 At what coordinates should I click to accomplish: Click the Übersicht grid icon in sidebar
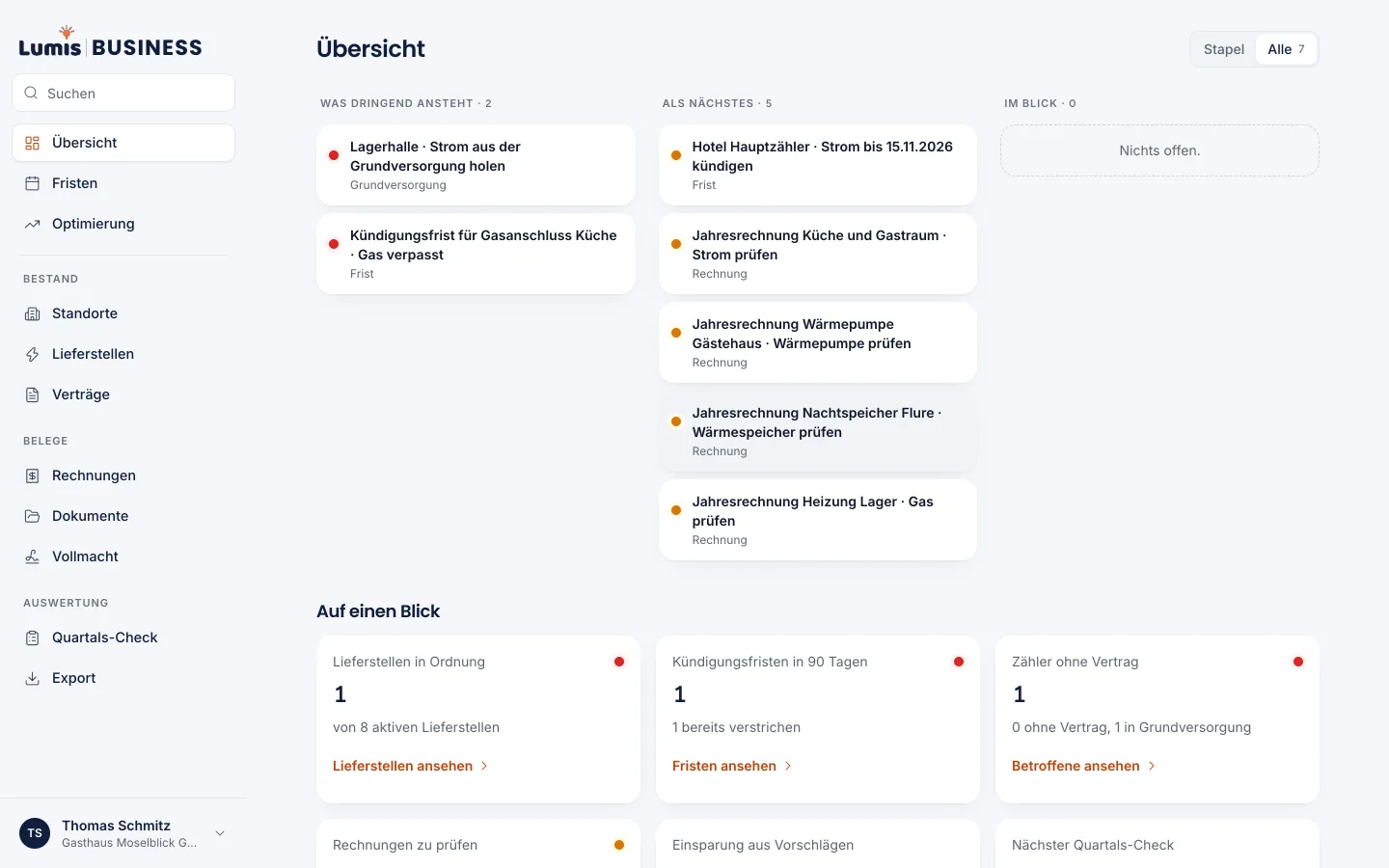tap(32, 143)
